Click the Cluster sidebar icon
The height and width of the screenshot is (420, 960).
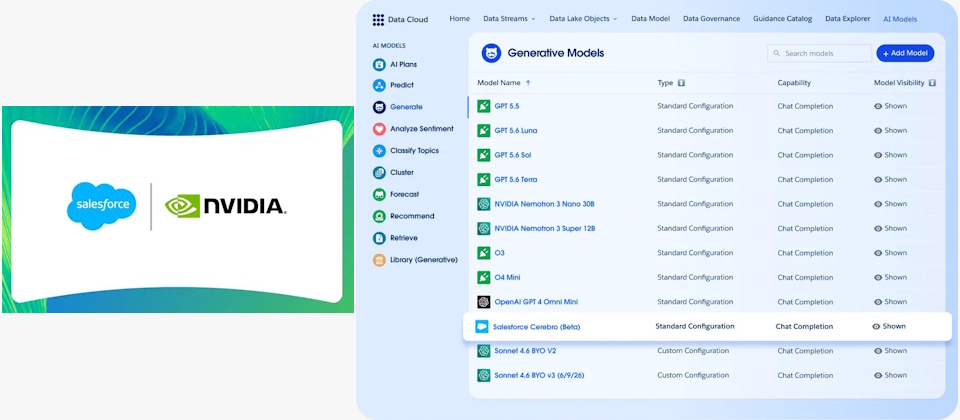pos(379,173)
